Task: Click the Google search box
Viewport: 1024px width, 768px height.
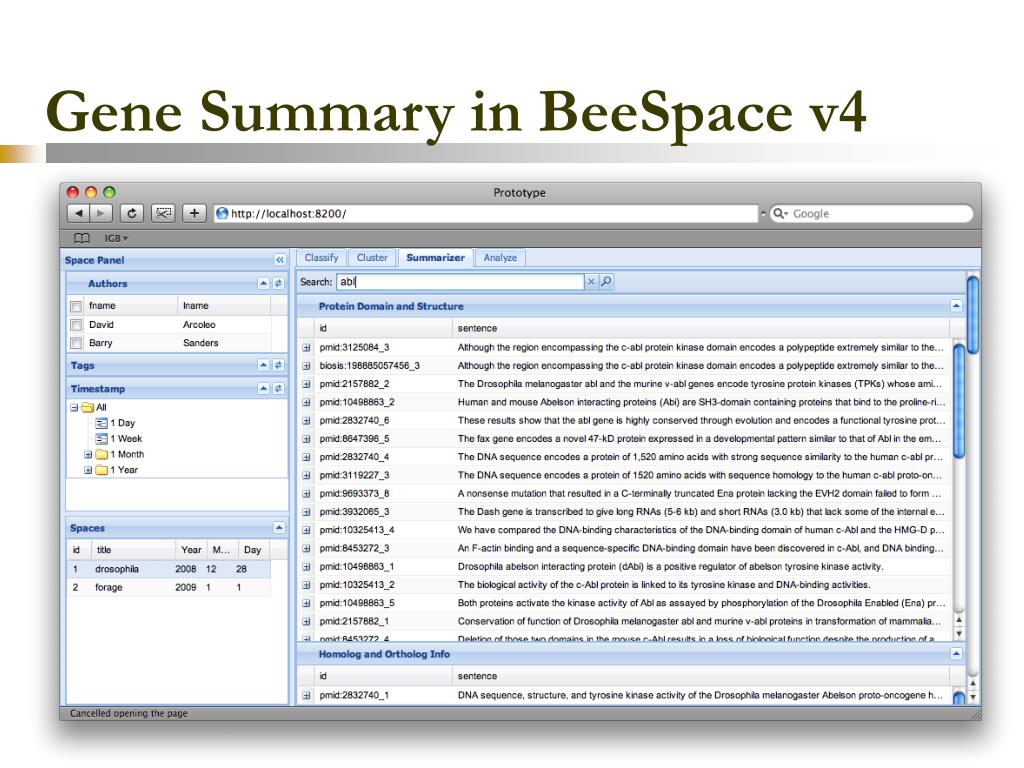Action: [872, 214]
